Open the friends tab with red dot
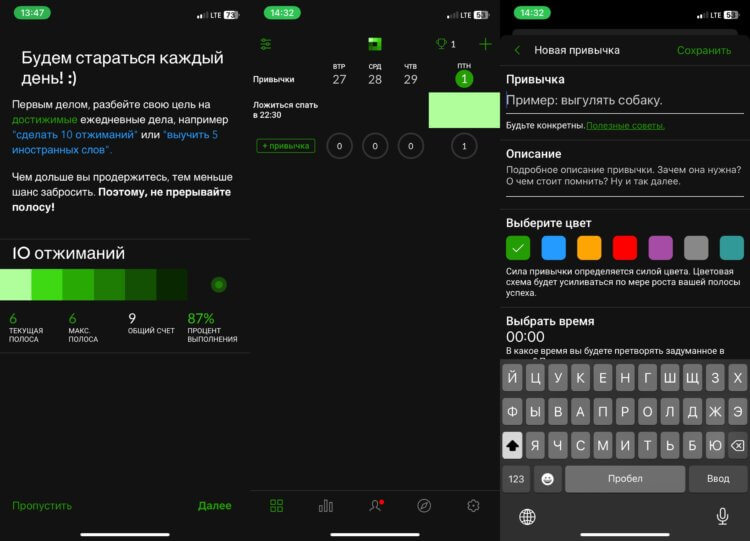Image resolution: width=750 pixels, height=541 pixels. pyautogui.click(x=376, y=505)
